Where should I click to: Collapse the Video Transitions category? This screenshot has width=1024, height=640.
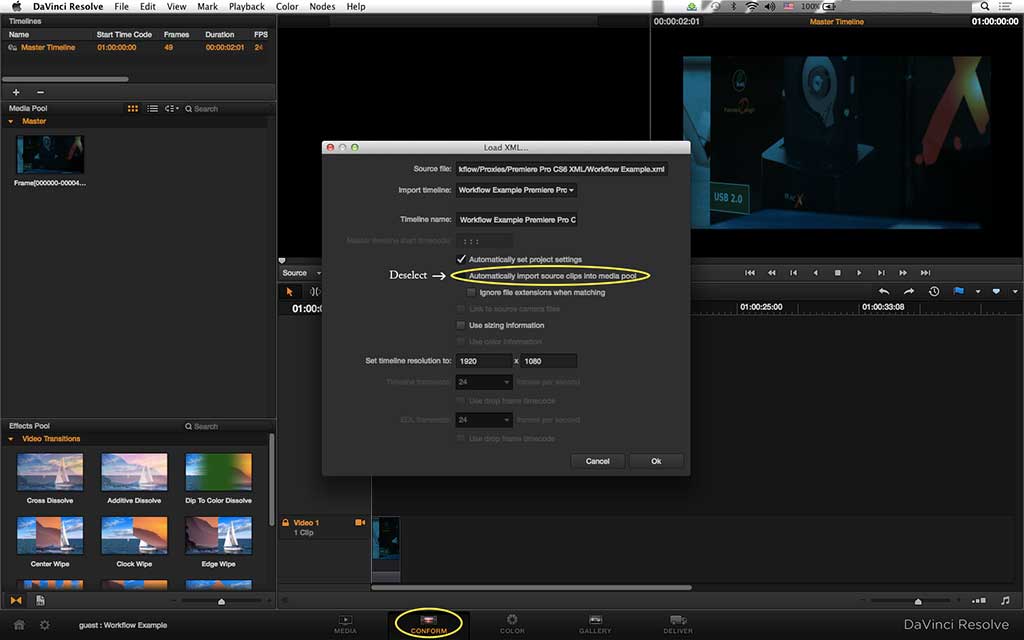tap(11, 439)
